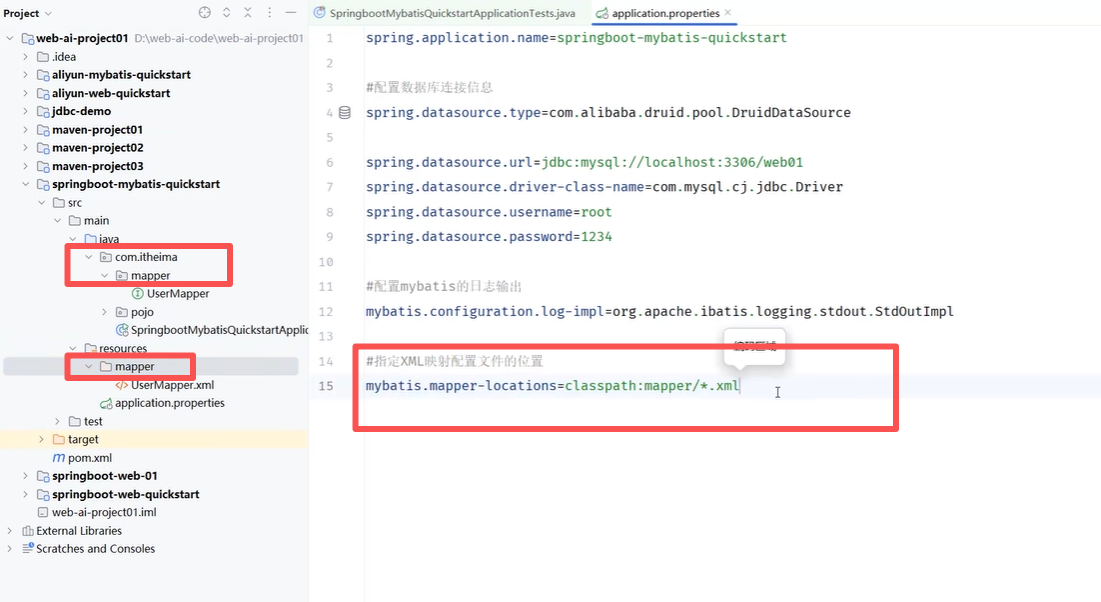The image size is (1101, 602).
Task: Select SpringbootMybatisQuickstartApplication class icon
Action: pos(121,330)
